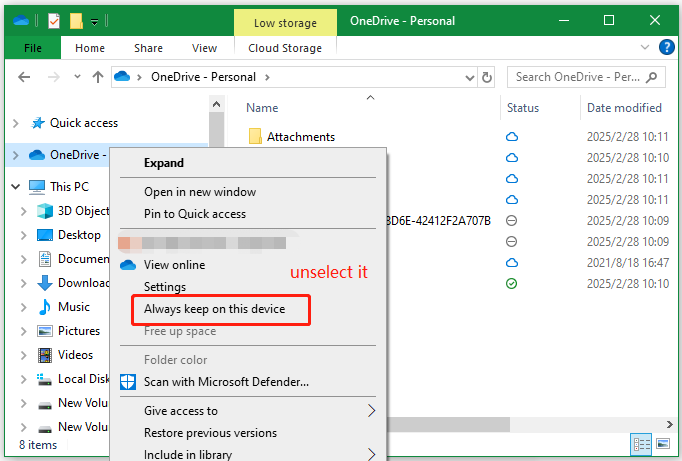
Task: Collapse the This PC tree node
Action: coord(16,187)
